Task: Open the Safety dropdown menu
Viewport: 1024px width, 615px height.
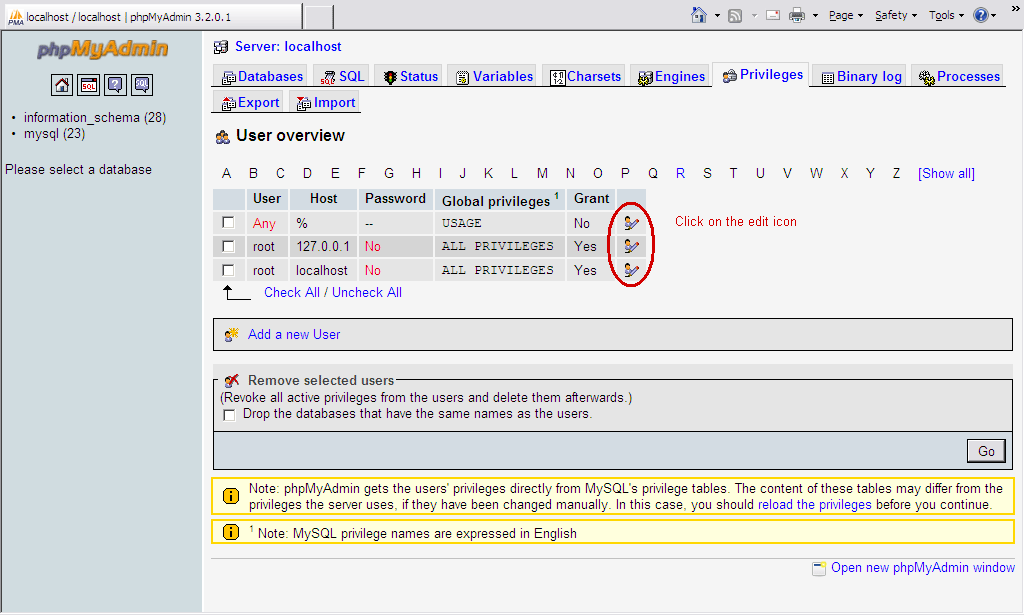Action: [895, 15]
